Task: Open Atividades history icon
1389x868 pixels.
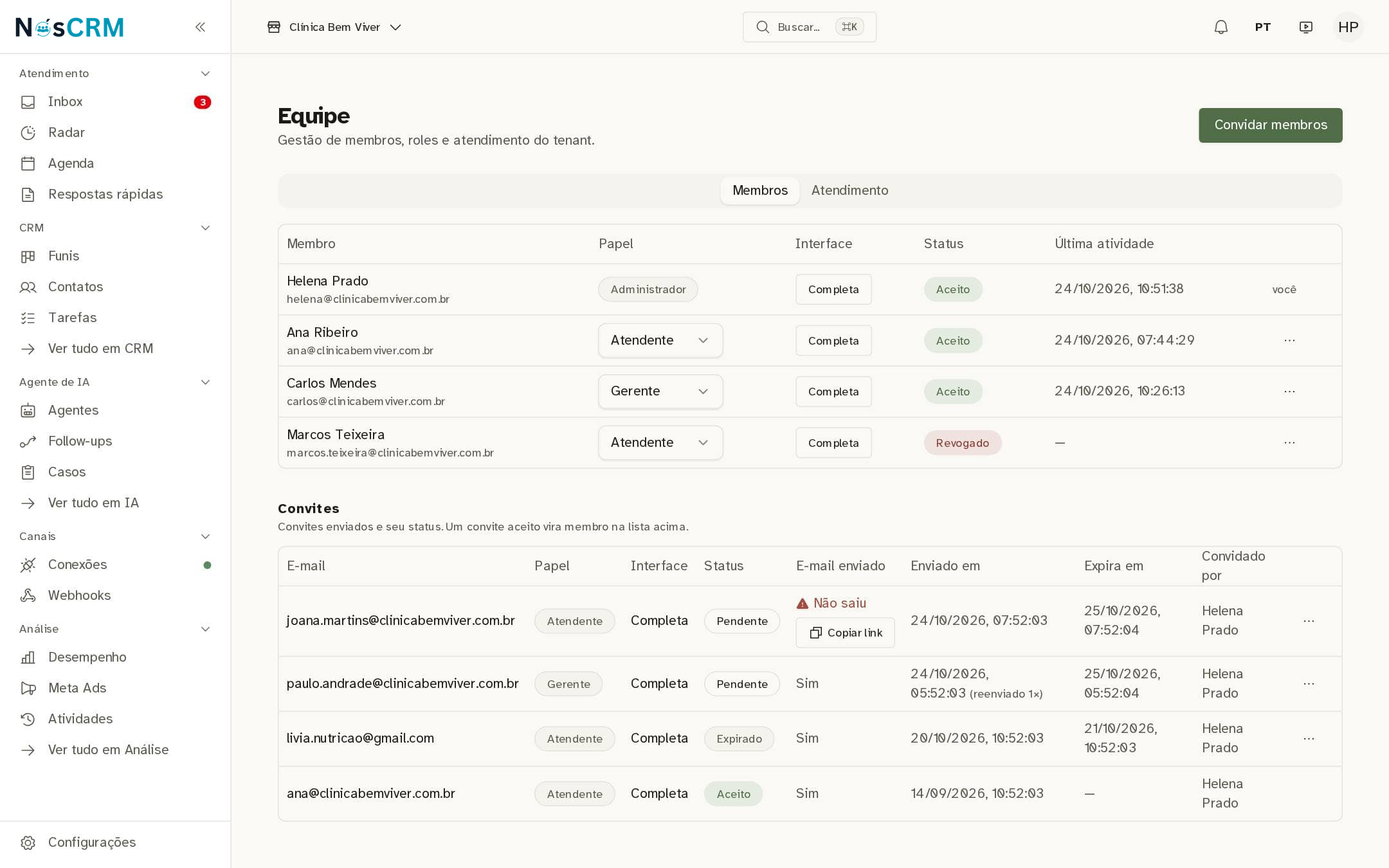Action: (x=28, y=719)
